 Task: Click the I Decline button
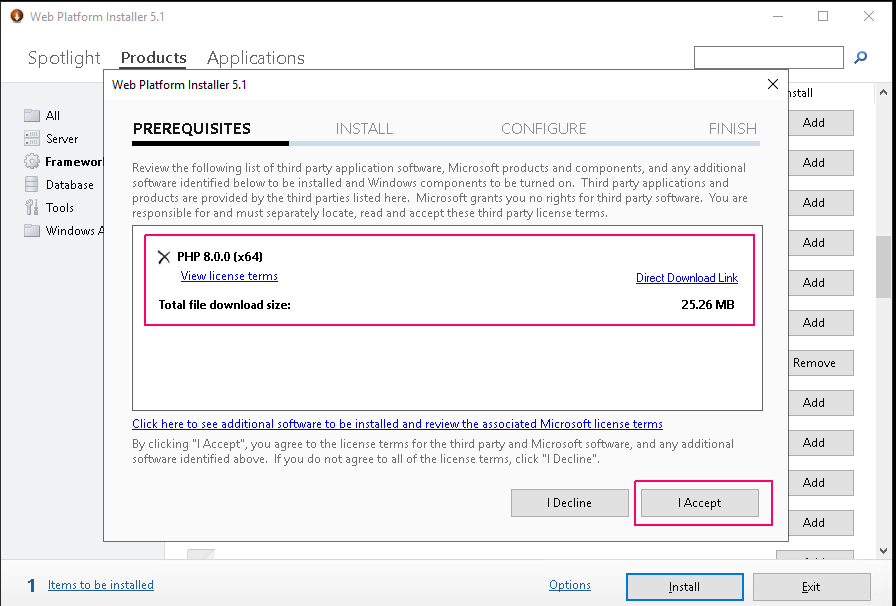(569, 503)
